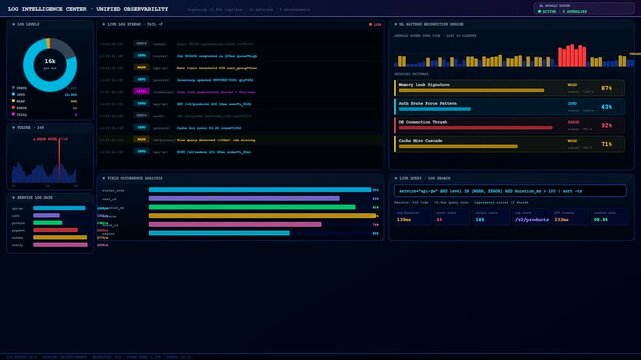Click the green ACTIVE status dot
This screenshot has width=641, height=360.
click(x=540, y=11)
